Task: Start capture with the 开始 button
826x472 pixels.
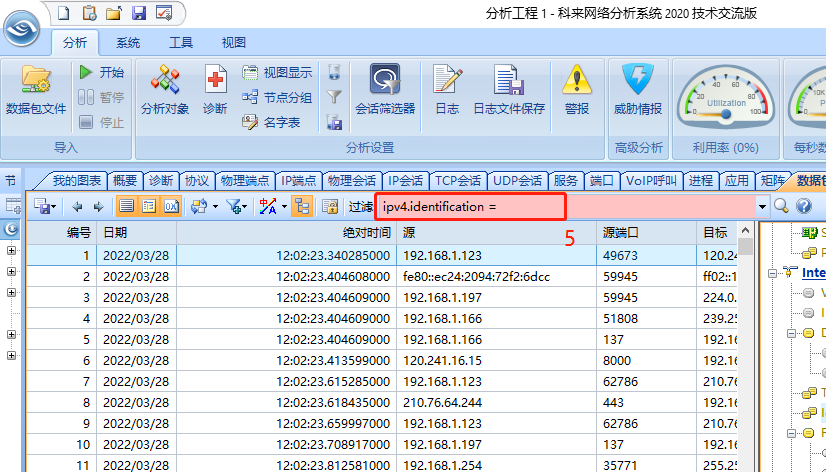Action: pyautogui.click(x=101, y=72)
